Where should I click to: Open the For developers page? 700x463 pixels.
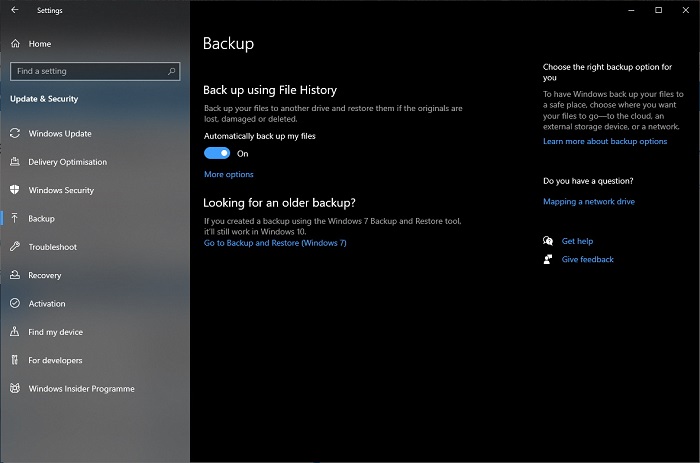55,360
